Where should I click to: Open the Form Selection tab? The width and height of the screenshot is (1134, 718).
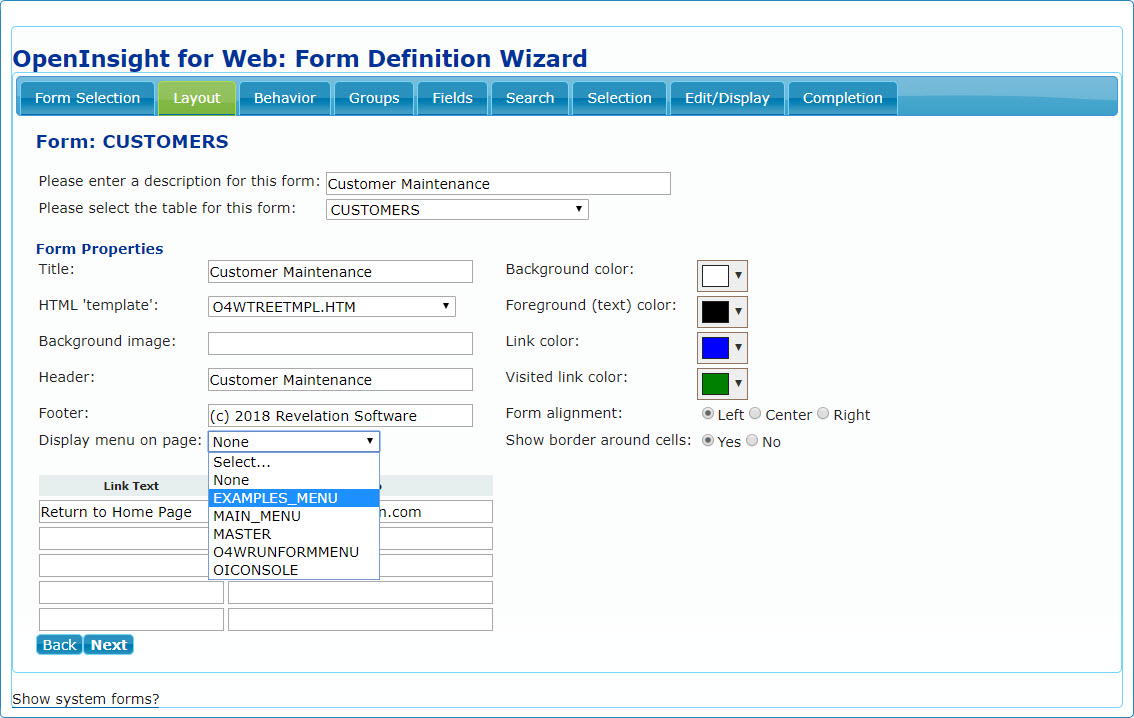[88, 98]
